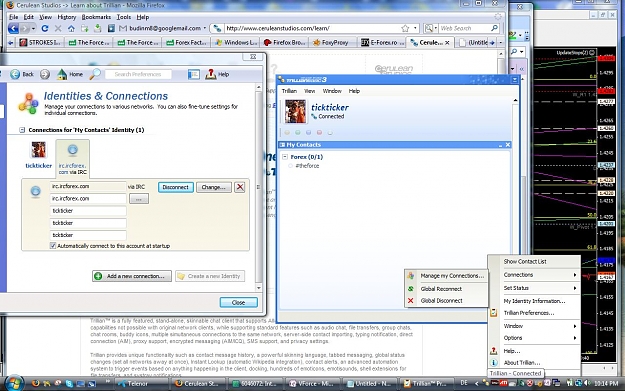This screenshot has width=625, height=391.
Task: Stop loading the page in Firefox
Action: tap(58, 28)
